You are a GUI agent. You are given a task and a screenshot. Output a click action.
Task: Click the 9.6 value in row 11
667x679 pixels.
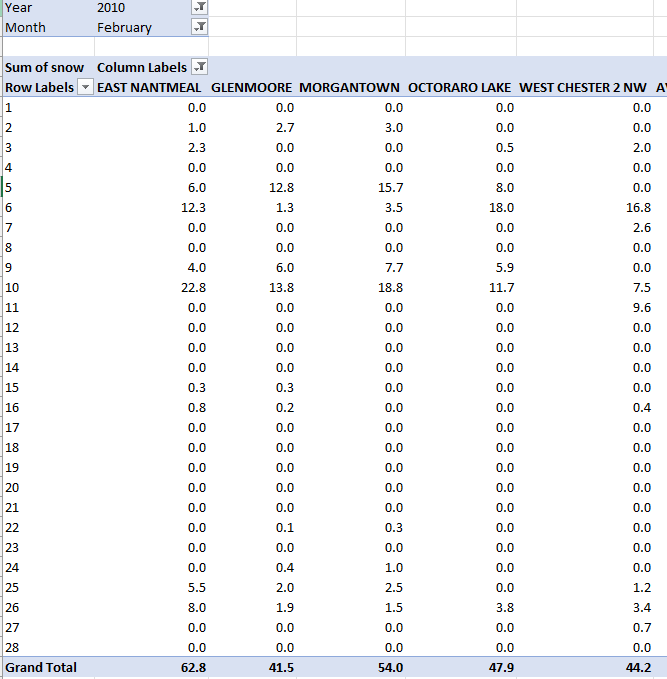[x=640, y=307]
